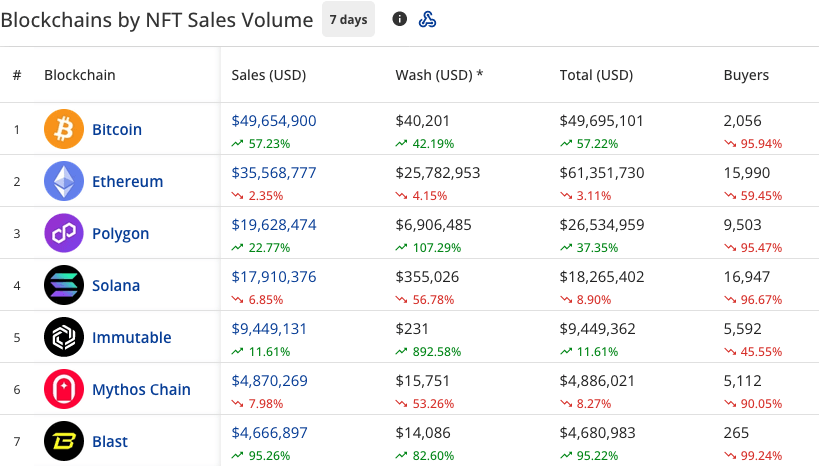819x466 pixels.
Task: Click the red Mythos Chain icon
Action: 64,389
